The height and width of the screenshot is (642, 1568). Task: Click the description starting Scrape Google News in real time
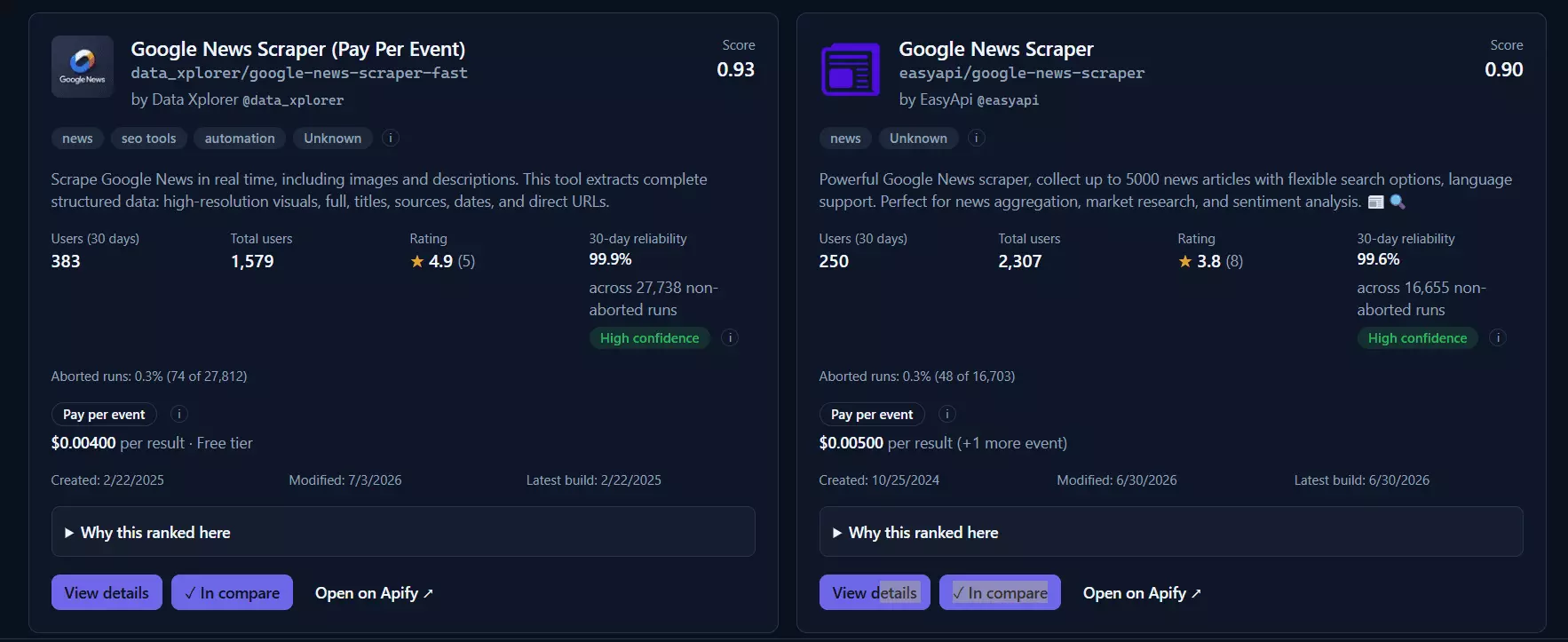pyautogui.click(x=379, y=190)
